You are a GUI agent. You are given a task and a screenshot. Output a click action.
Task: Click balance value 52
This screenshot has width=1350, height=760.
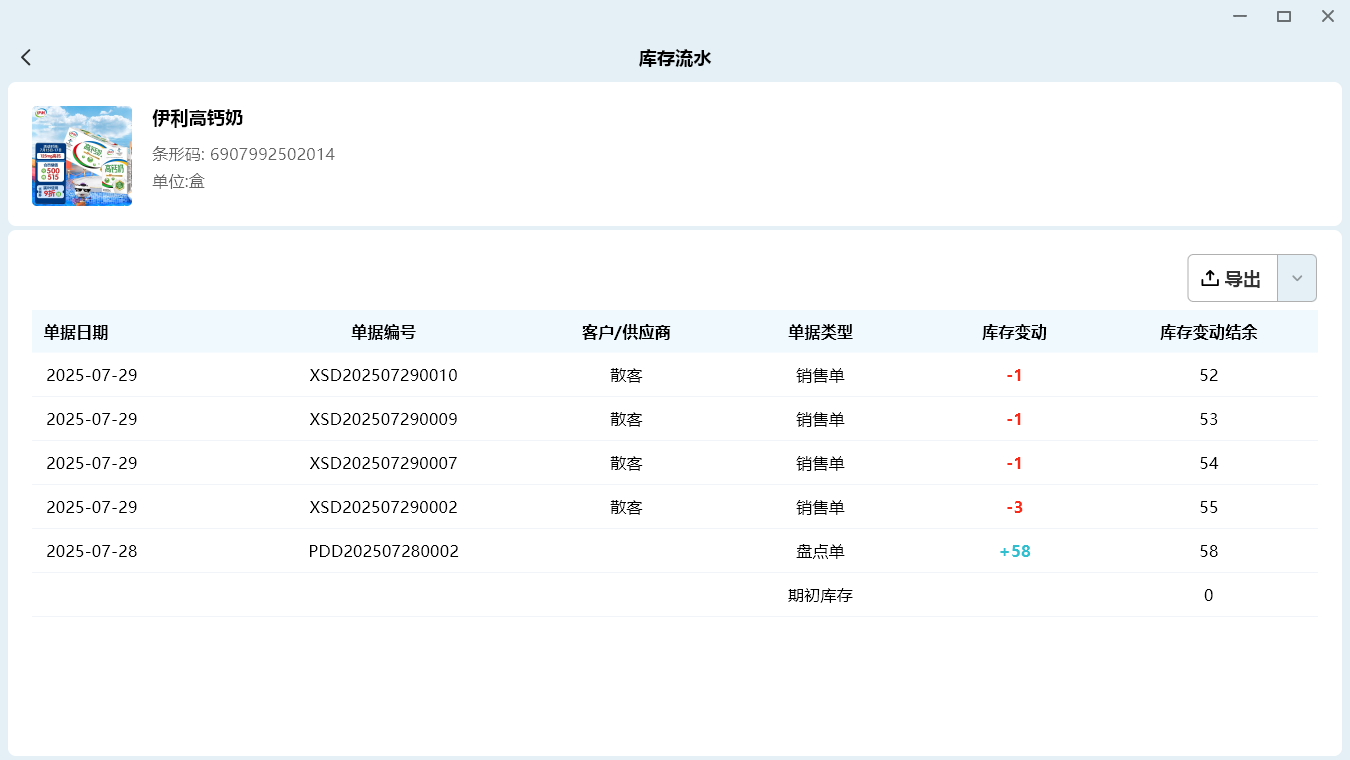pyautogui.click(x=1208, y=376)
